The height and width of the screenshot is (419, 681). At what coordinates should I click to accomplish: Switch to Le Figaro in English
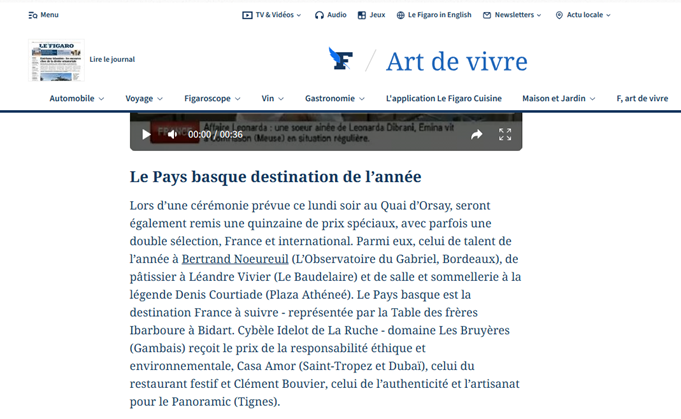click(434, 15)
